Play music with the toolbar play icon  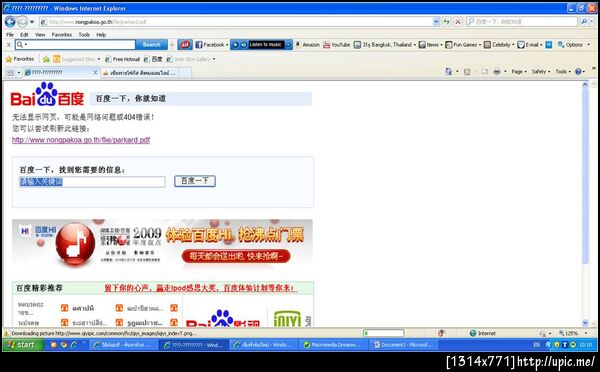pos(235,45)
